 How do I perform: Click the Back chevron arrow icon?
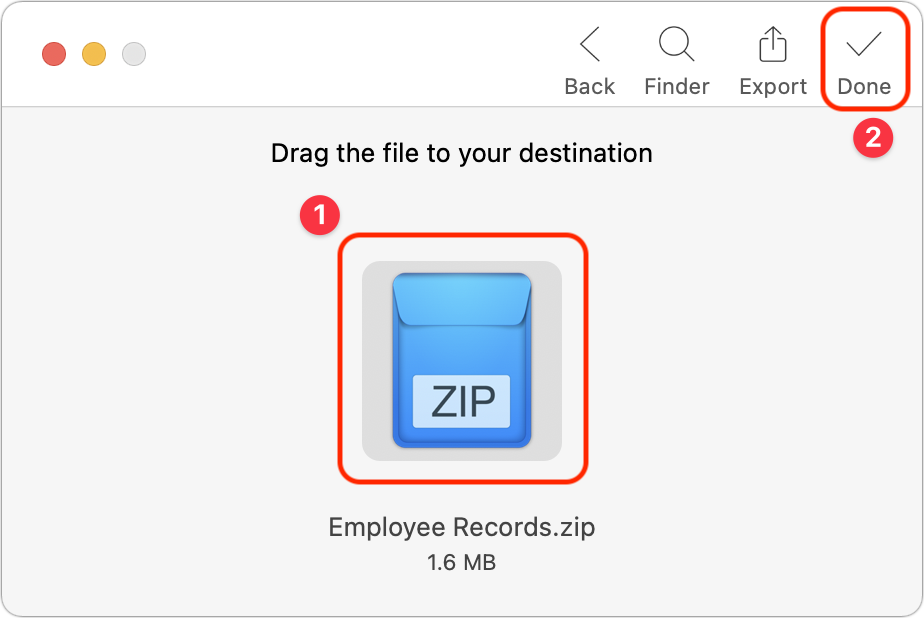click(590, 44)
